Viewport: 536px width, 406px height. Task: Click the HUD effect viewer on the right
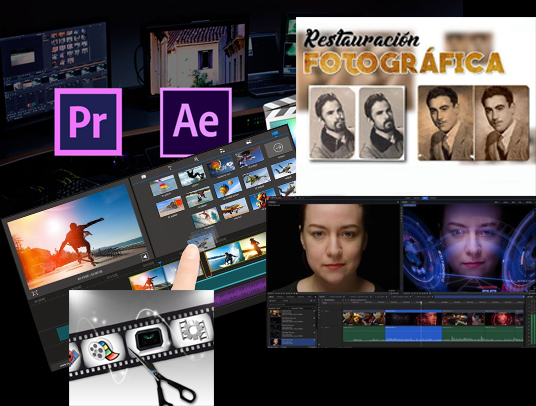(x=469, y=247)
